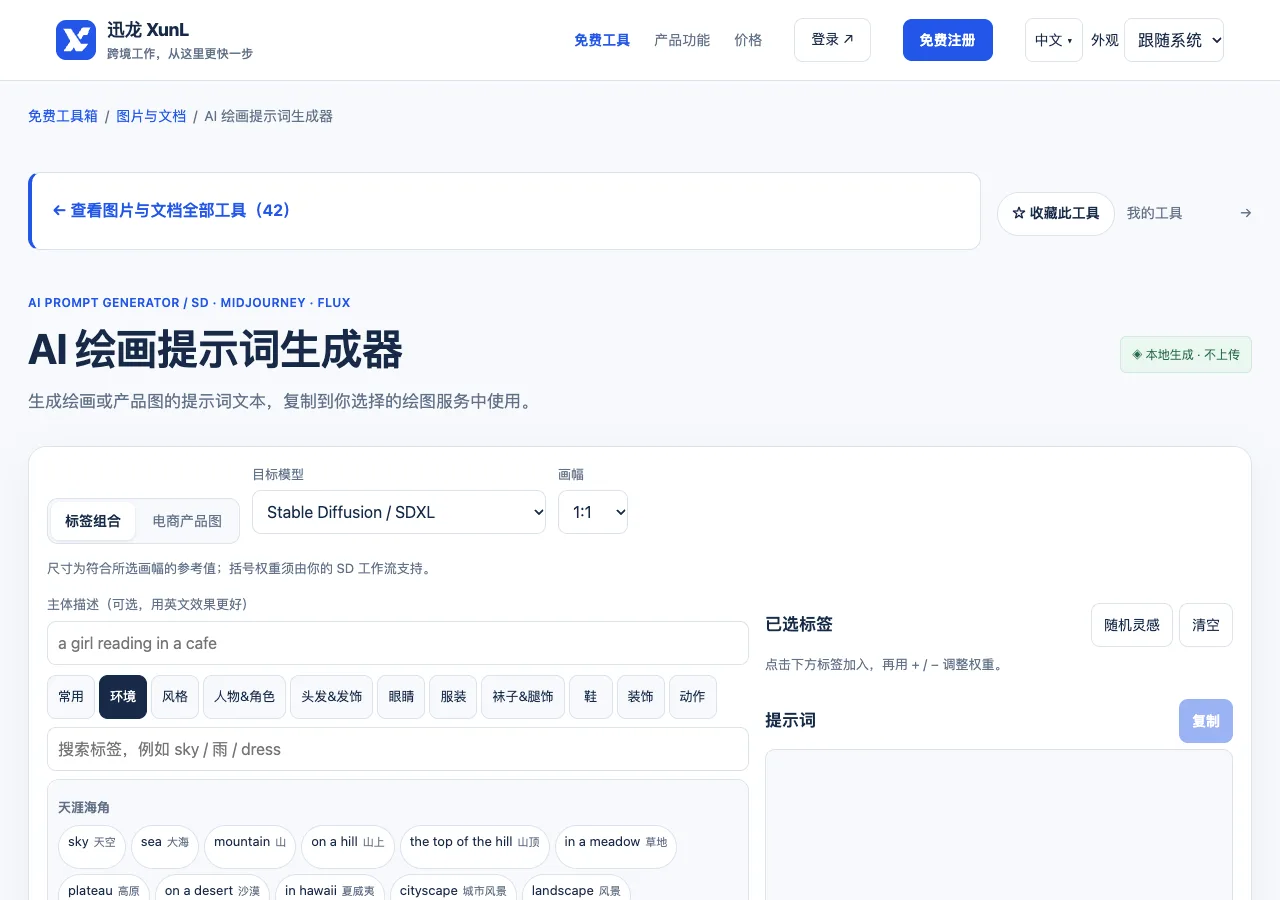This screenshot has height=900, width=1280.
Task: Open the 价格 pricing page
Action: point(748,40)
